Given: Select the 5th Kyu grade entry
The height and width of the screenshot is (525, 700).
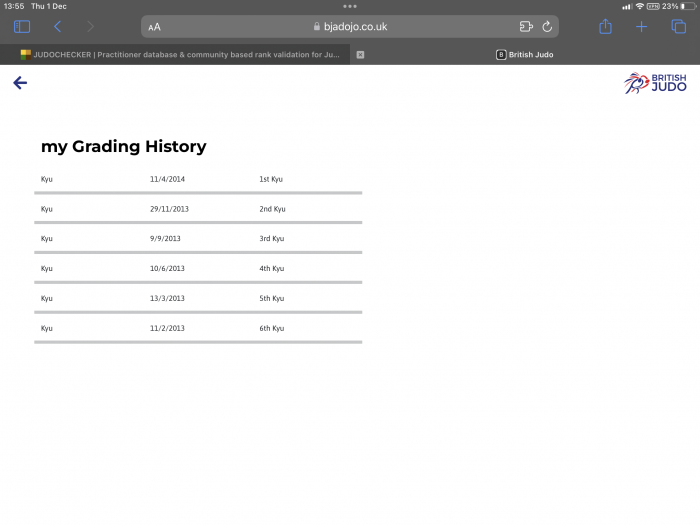Looking at the screenshot, I should click(272, 298).
